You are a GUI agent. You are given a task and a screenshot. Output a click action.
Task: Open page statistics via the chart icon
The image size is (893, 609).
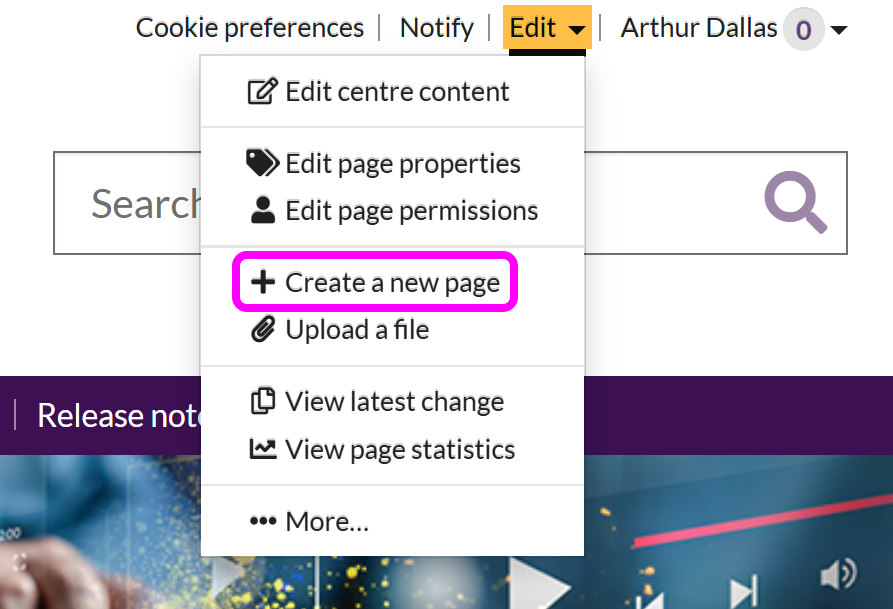(262, 449)
